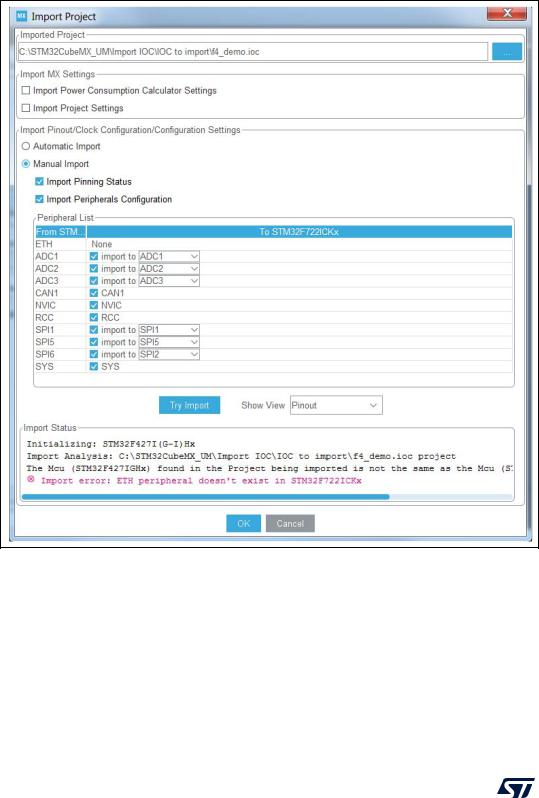Toggle the RCC checkbox
The width and height of the screenshot is (539, 798).
tap(94, 318)
